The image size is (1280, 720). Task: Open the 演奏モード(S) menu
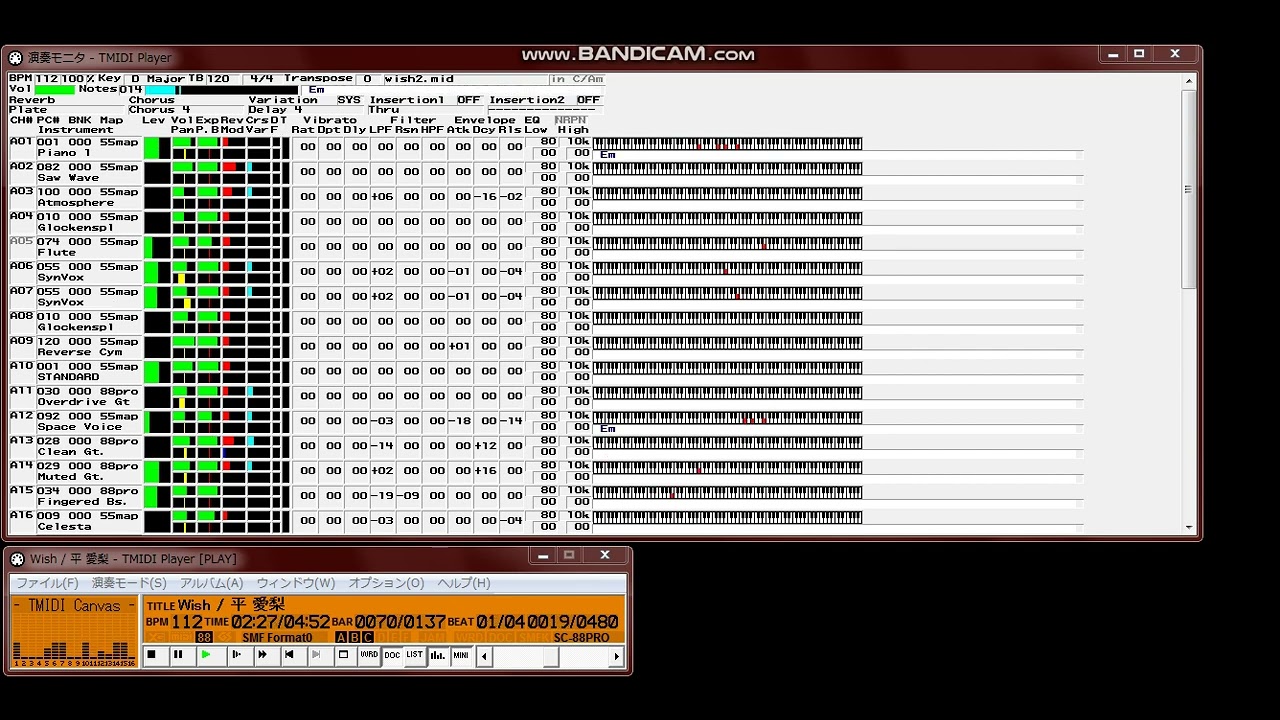tap(129, 583)
